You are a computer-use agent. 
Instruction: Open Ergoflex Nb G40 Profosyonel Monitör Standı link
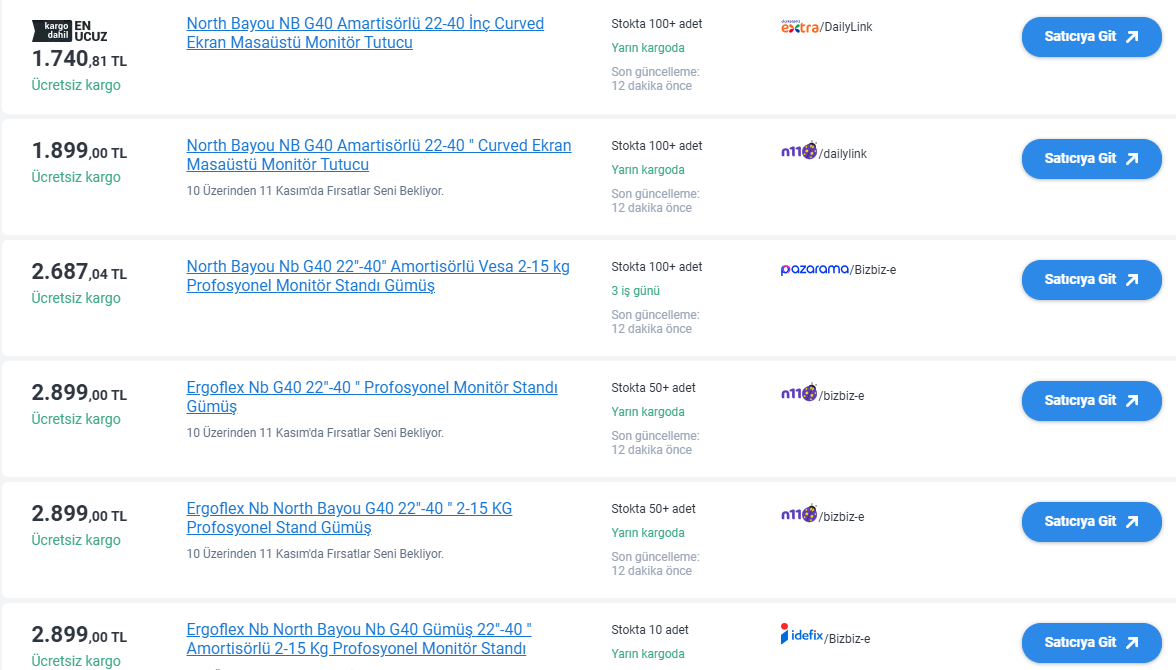(372, 397)
